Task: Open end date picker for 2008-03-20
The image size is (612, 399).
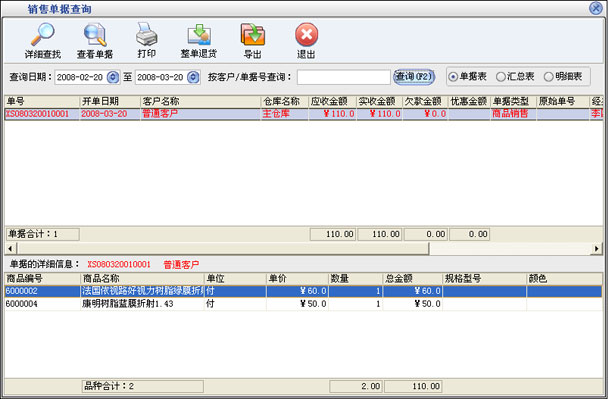Action: (193, 77)
